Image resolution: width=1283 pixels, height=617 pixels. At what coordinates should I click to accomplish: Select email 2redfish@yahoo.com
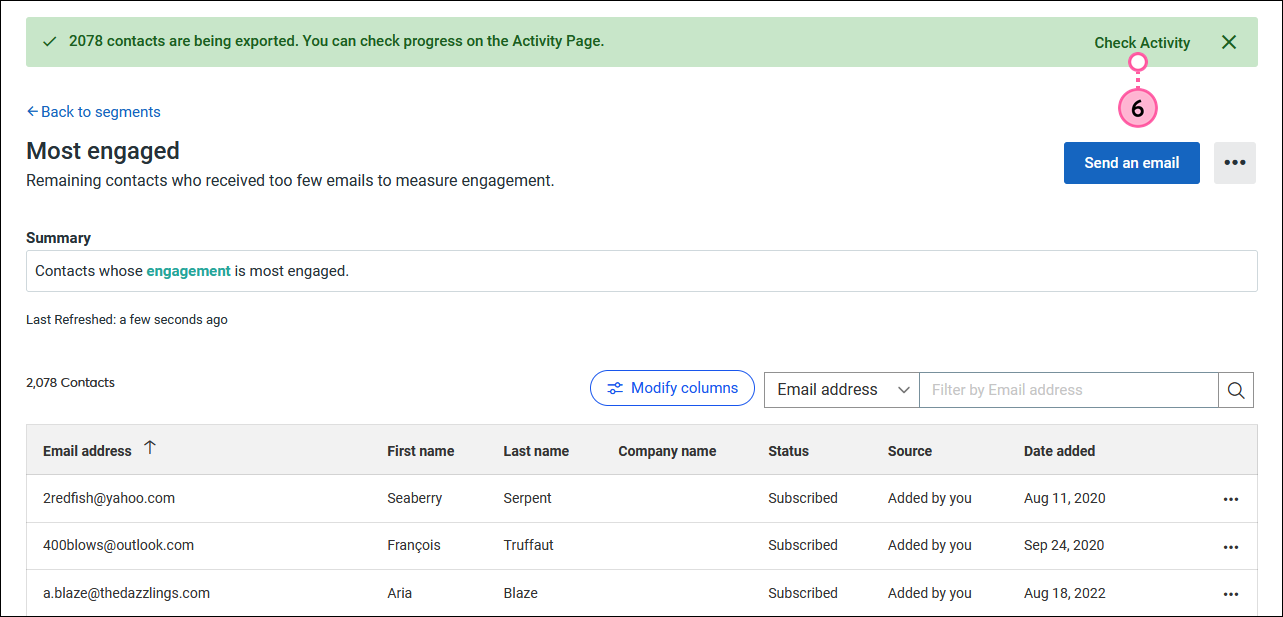[x=109, y=498]
